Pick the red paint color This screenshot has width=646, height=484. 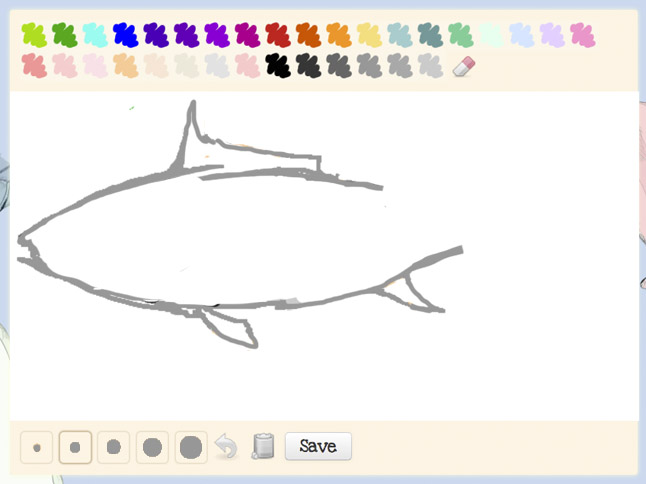[278, 35]
